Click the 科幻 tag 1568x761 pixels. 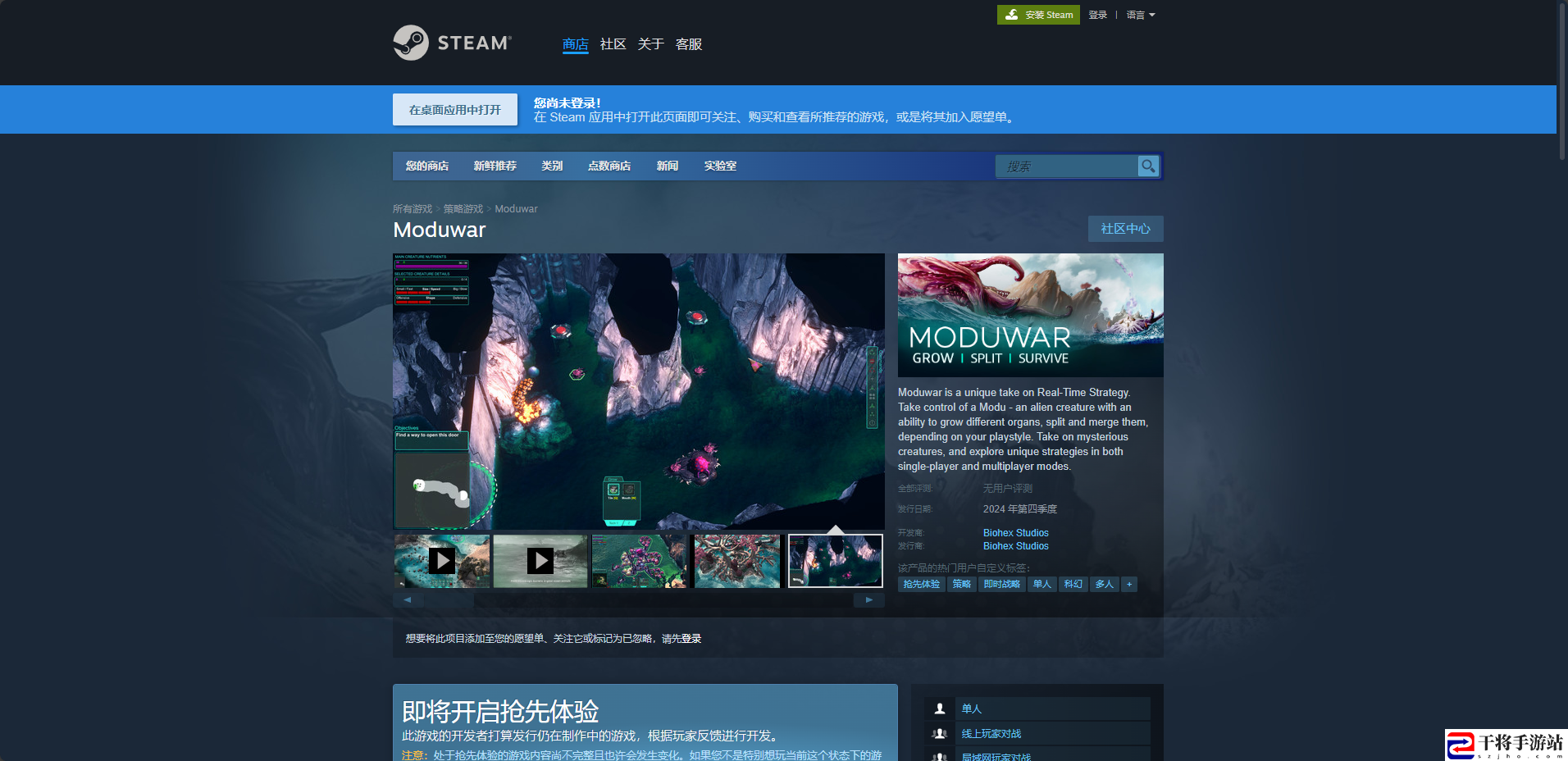[1073, 584]
